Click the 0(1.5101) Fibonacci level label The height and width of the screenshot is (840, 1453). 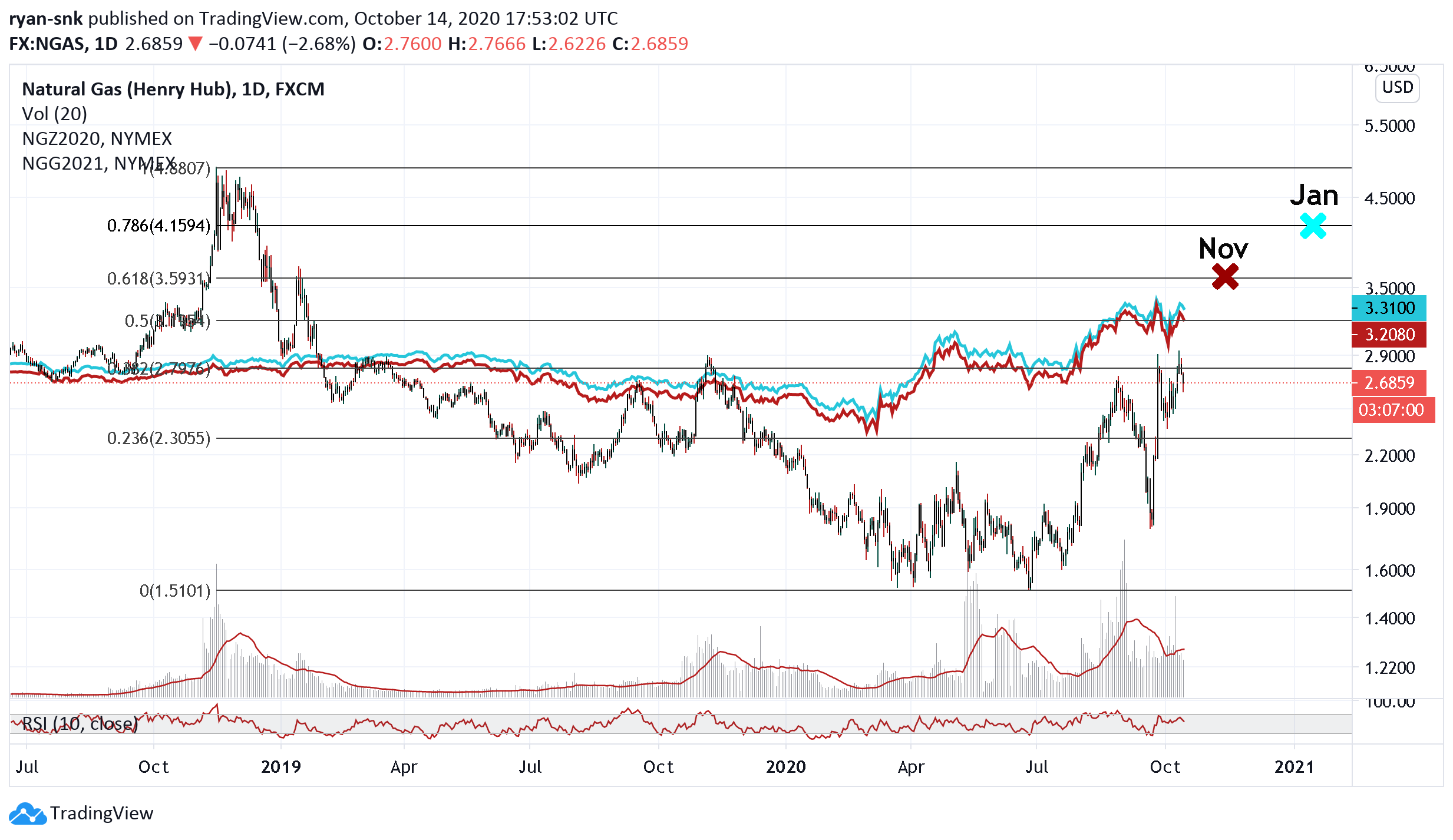[x=175, y=591]
